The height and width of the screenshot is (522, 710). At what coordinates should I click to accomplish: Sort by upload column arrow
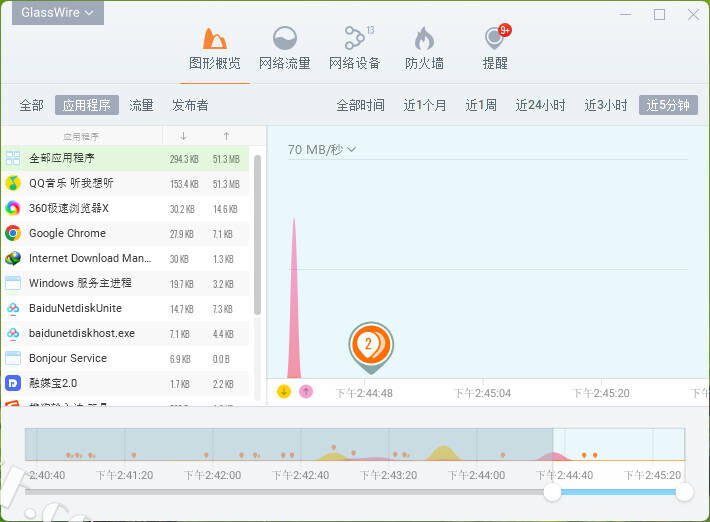coord(226,136)
